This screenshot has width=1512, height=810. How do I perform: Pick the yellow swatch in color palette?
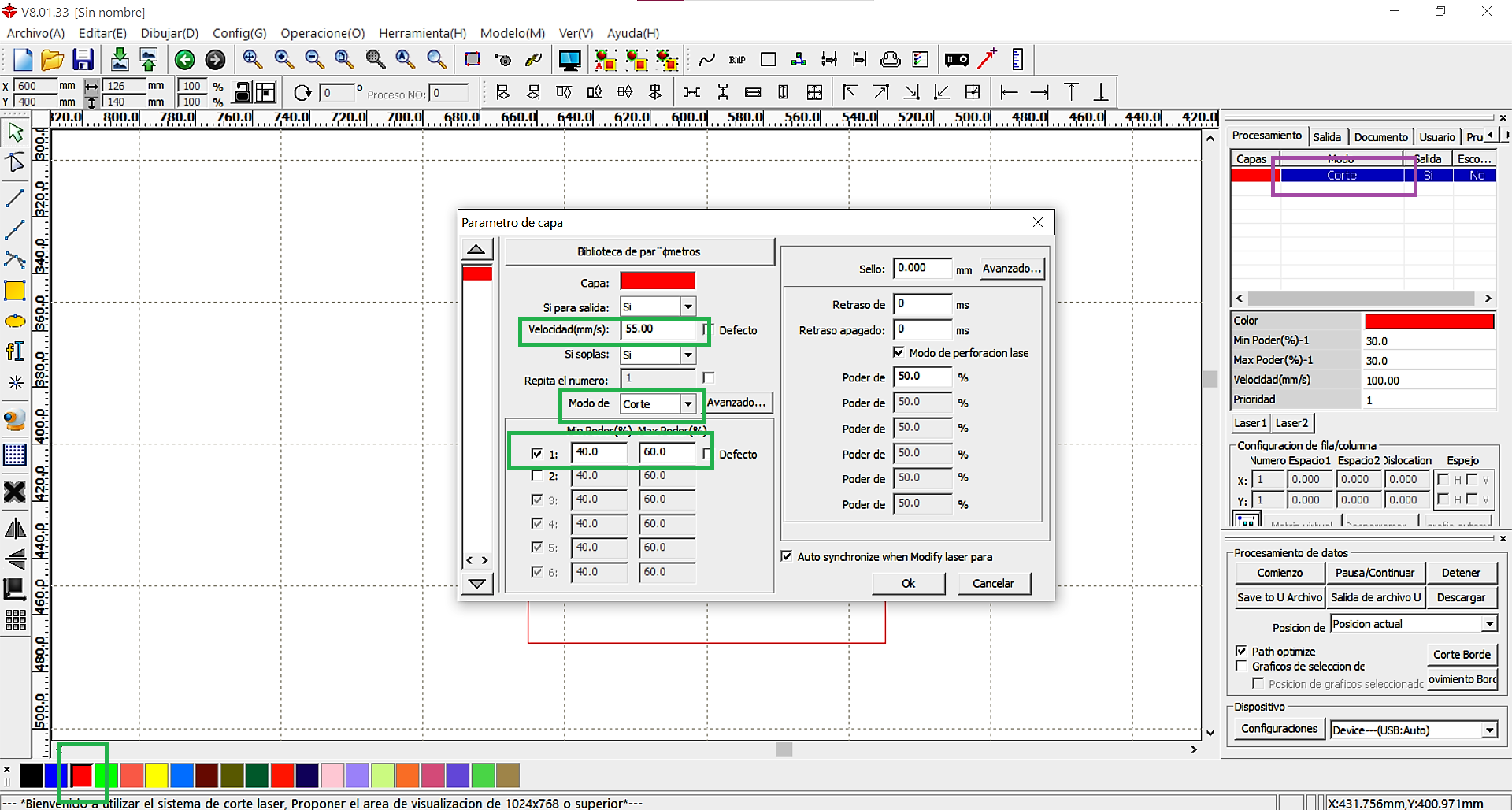157,775
